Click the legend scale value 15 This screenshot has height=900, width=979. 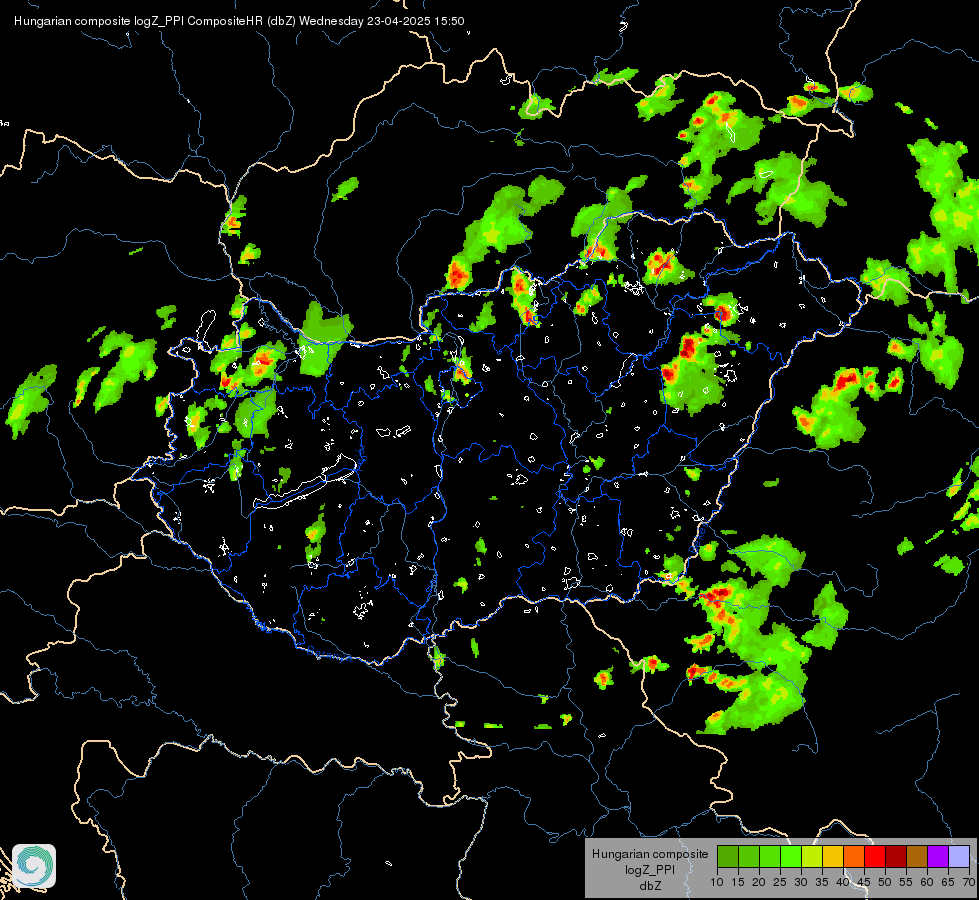click(x=738, y=882)
